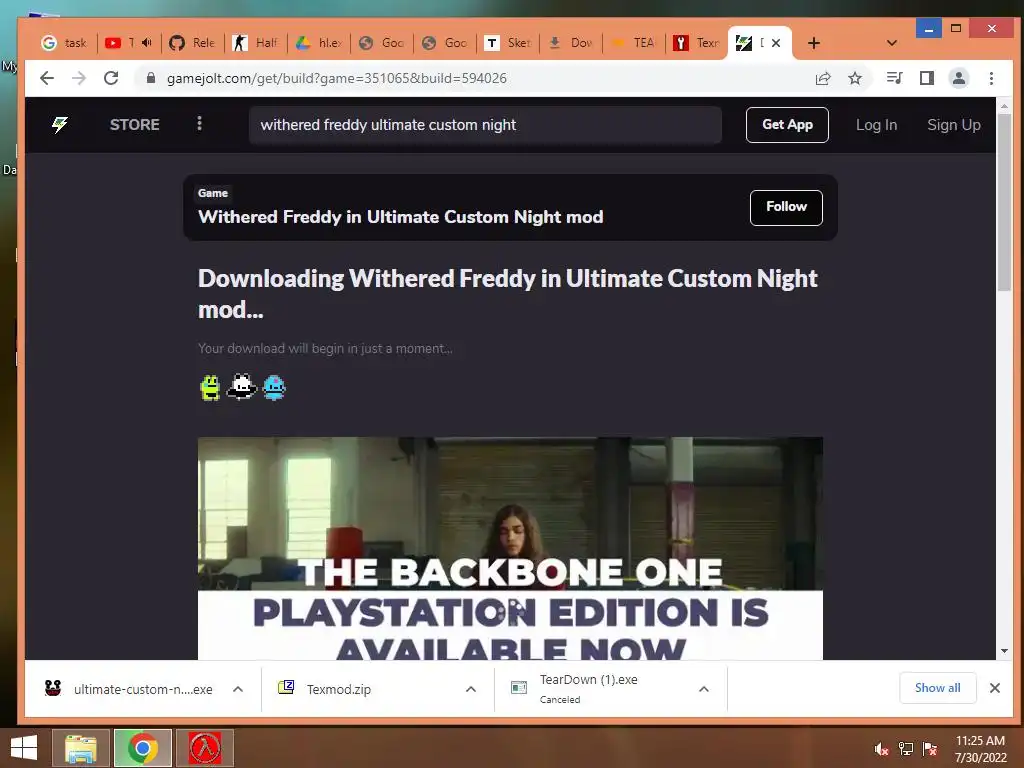Click the Game Jolt search field
This screenshot has width=1024, height=768.
tap(485, 125)
